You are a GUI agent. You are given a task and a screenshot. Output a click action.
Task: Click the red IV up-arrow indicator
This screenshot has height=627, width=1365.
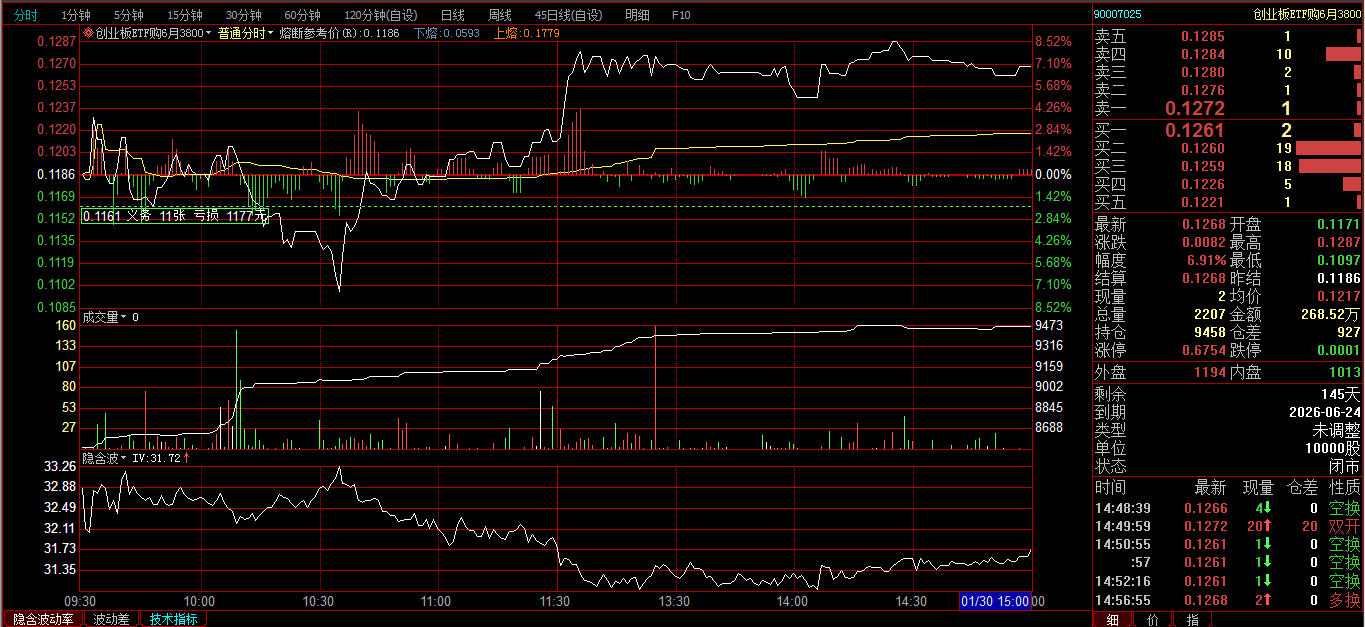[x=186, y=458]
